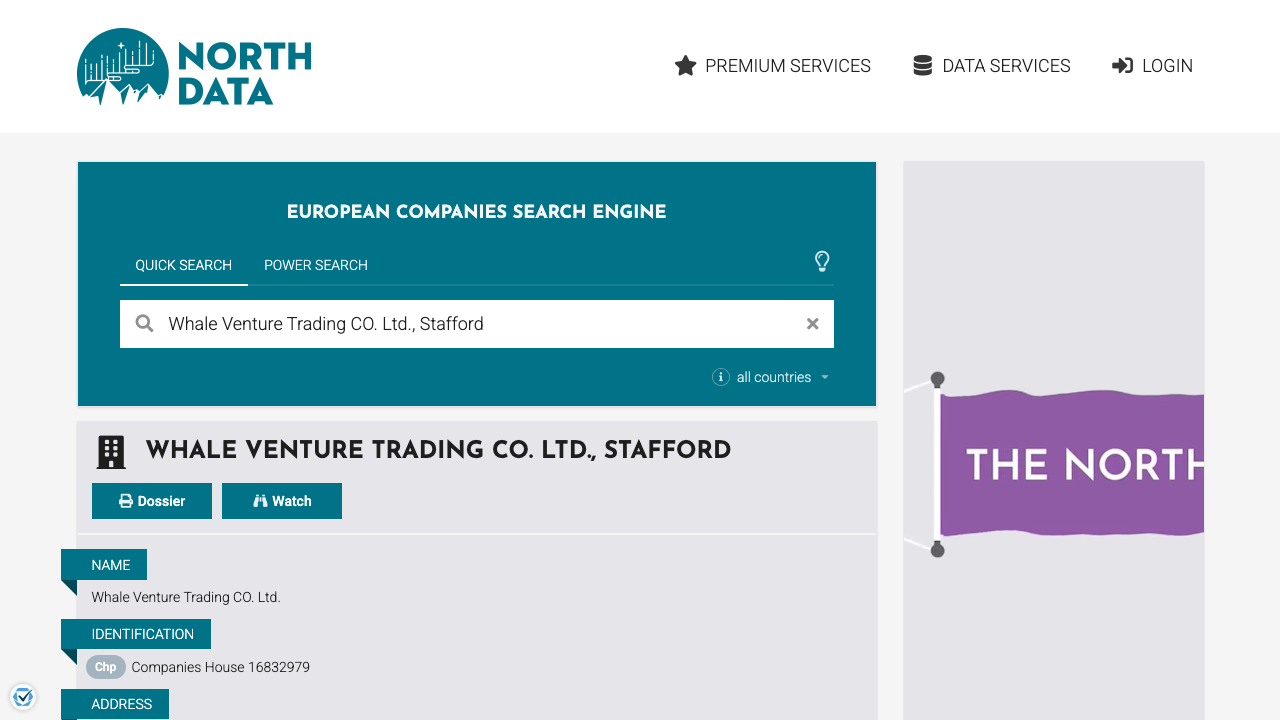
Task: Click the magnifying glass in search bar
Action: pyautogui.click(x=144, y=323)
